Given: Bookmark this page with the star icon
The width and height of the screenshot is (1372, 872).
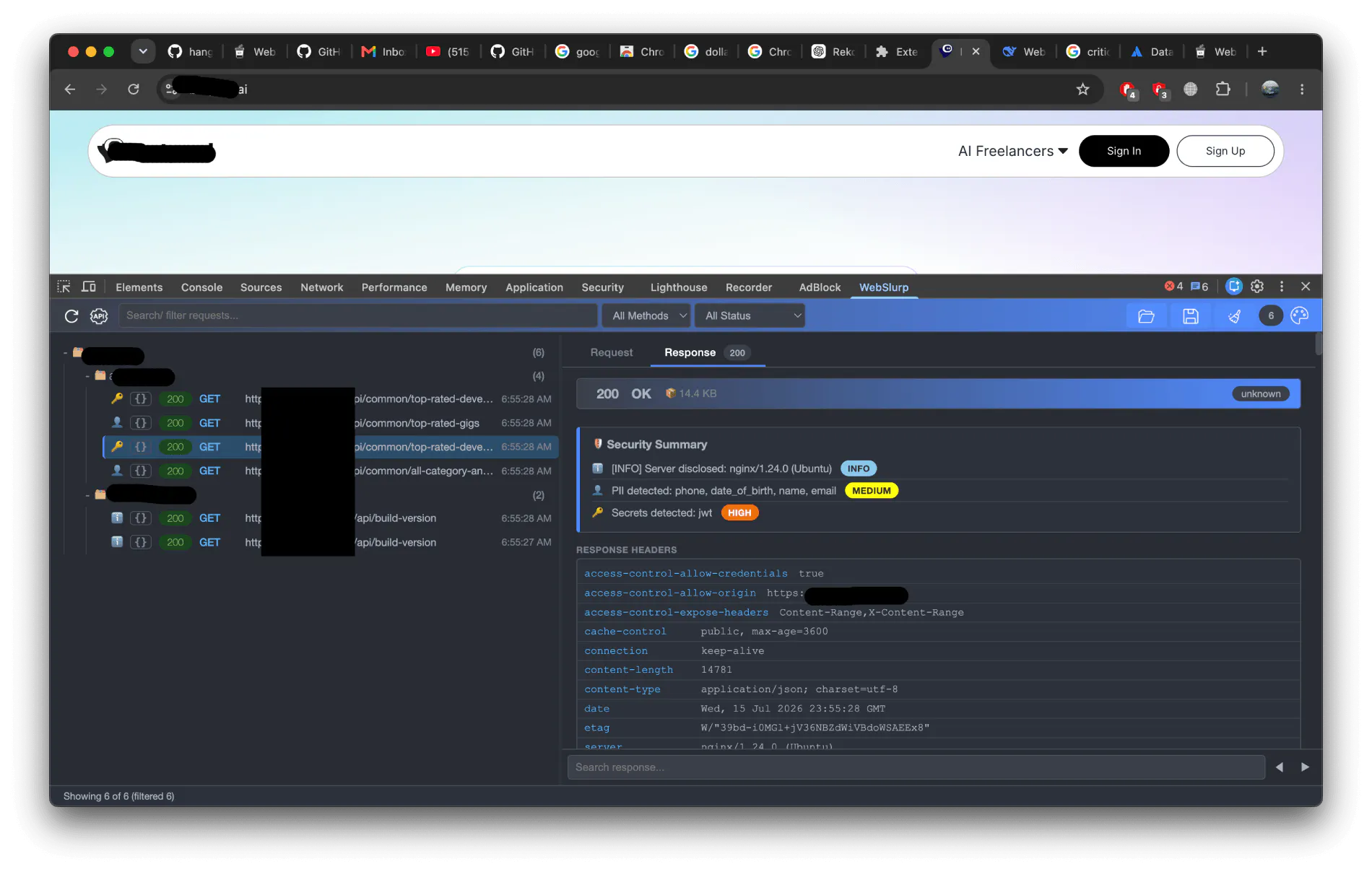Looking at the screenshot, I should pyautogui.click(x=1082, y=90).
